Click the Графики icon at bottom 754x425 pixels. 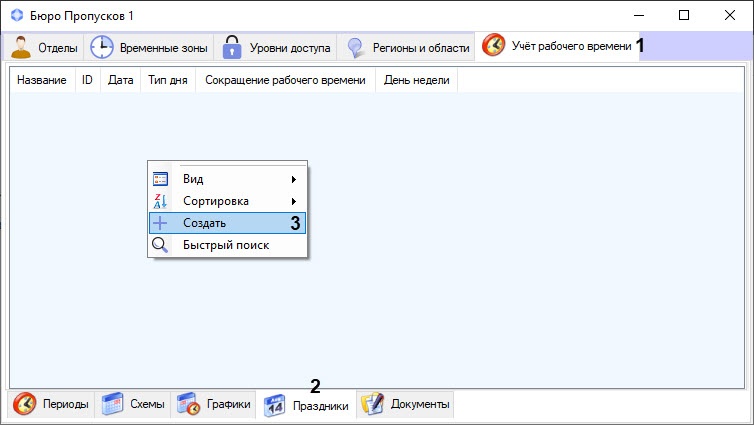(x=189, y=404)
